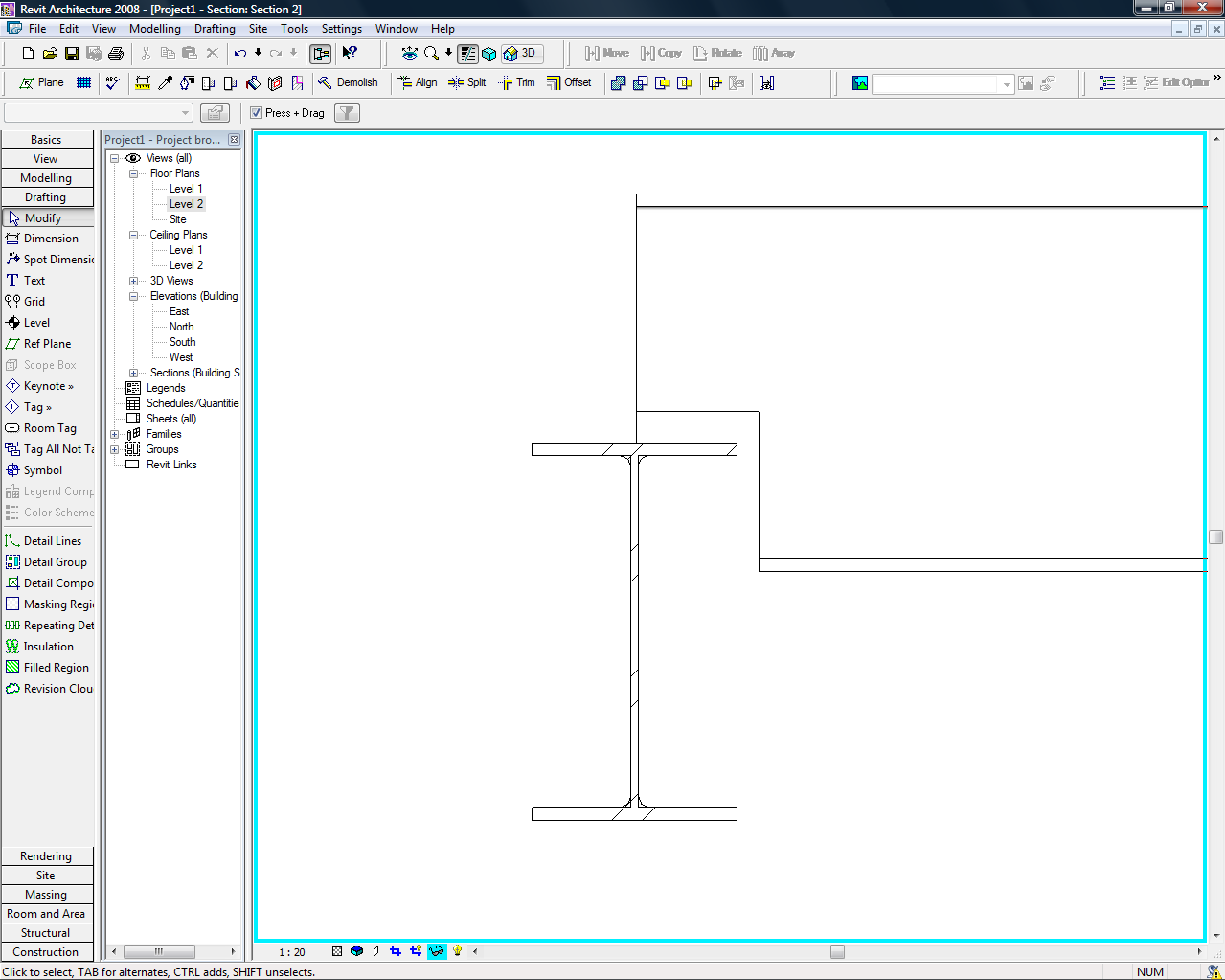This screenshot has width=1225, height=980.
Task: Open the Rendering design bar tab
Action: point(46,856)
